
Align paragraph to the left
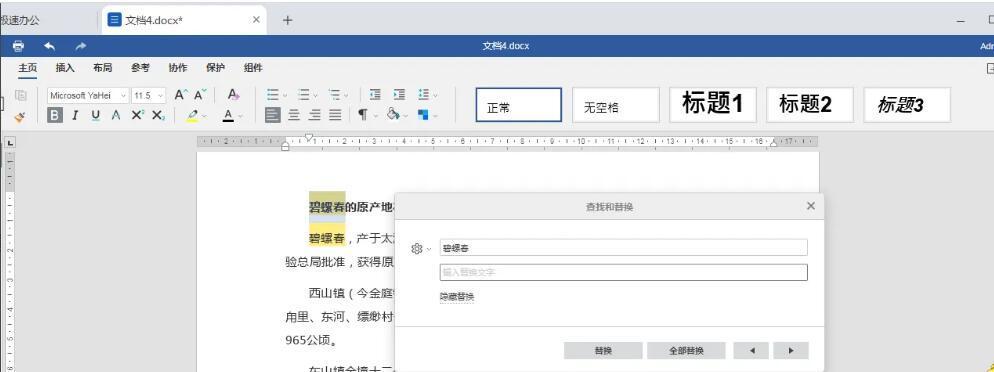coord(273,115)
